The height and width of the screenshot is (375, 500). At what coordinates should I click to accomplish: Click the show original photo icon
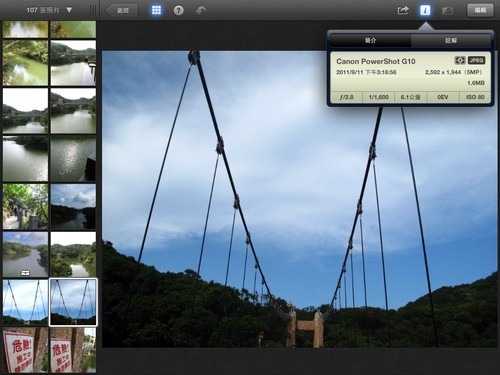point(447,11)
